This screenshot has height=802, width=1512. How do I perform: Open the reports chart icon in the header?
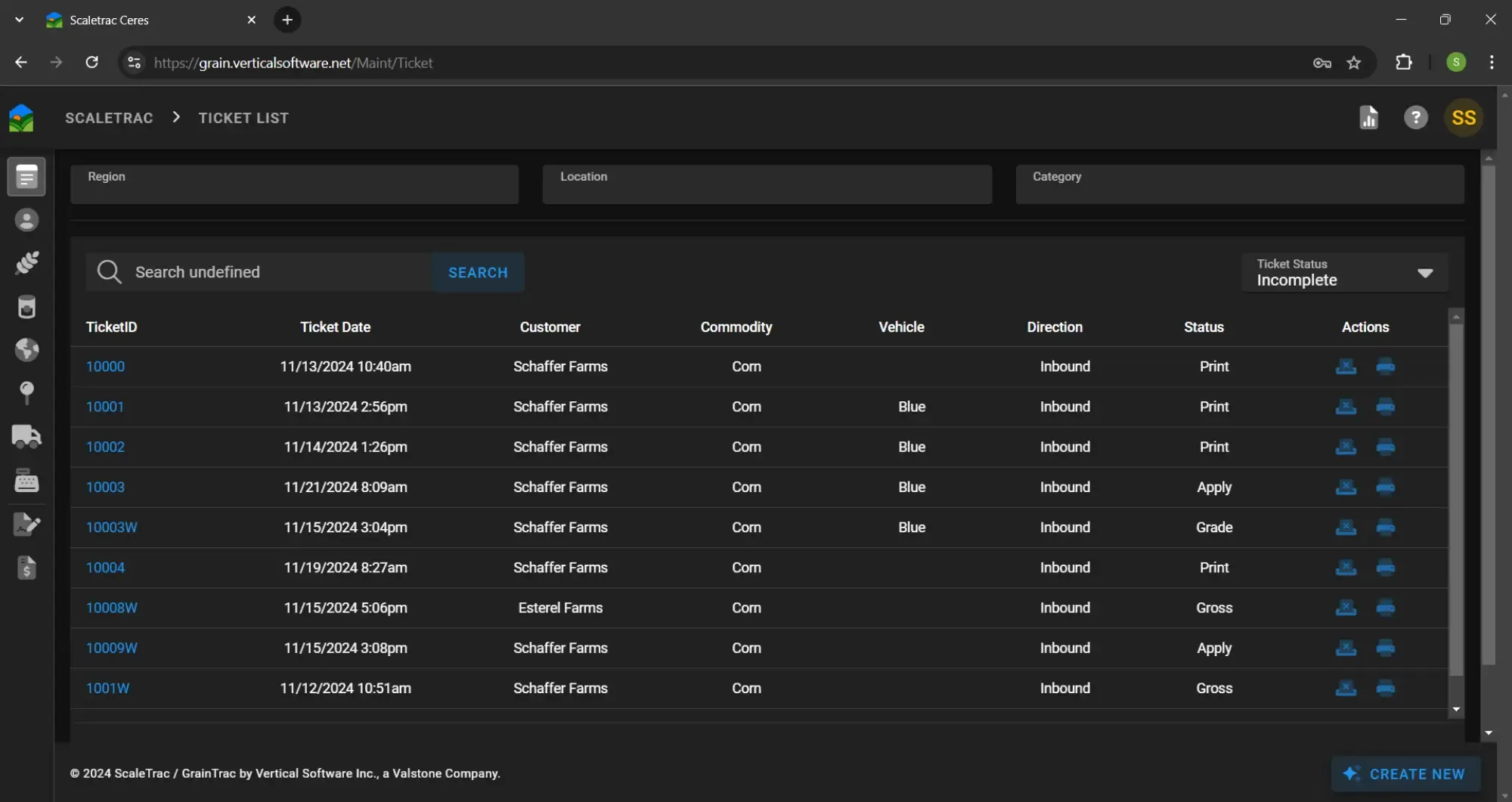(x=1369, y=117)
